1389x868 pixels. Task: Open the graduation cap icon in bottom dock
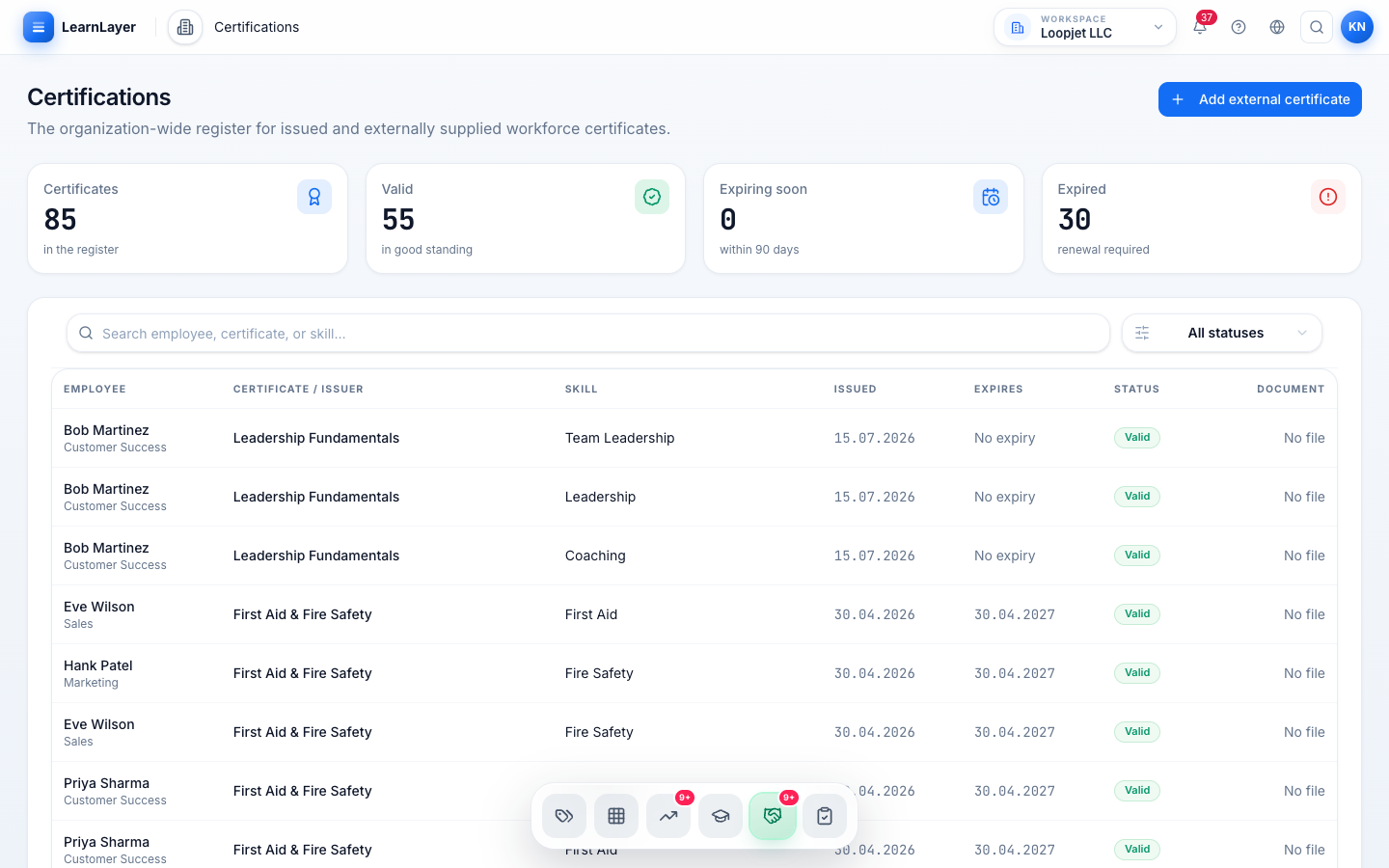click(721, 816)
